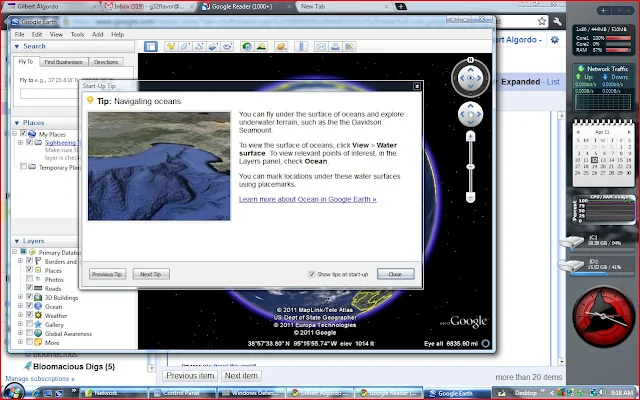
Task: Click the zoom in plus button
Action: pyautogui.click(x=470, y=136)
